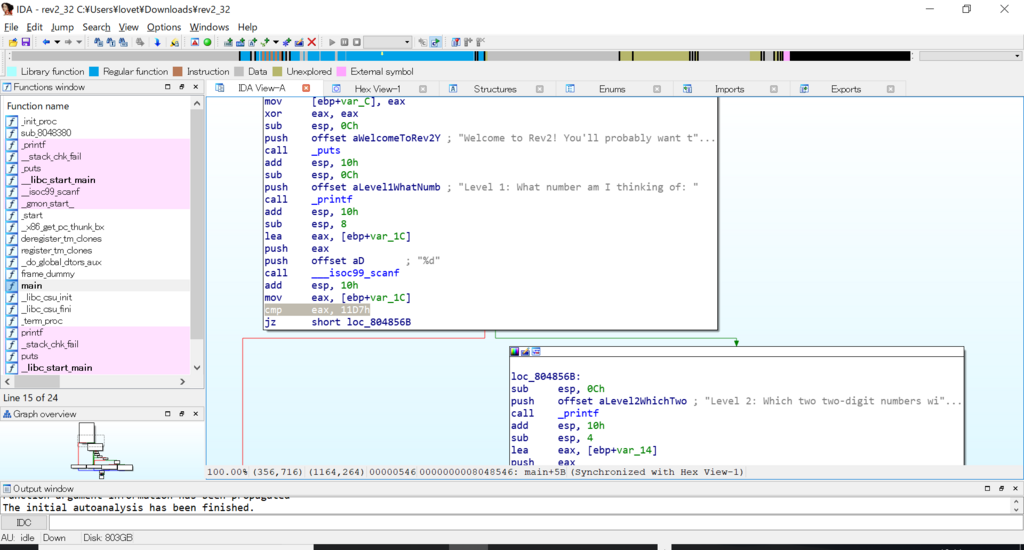Close the IDA View-A tab

(306, 88)
